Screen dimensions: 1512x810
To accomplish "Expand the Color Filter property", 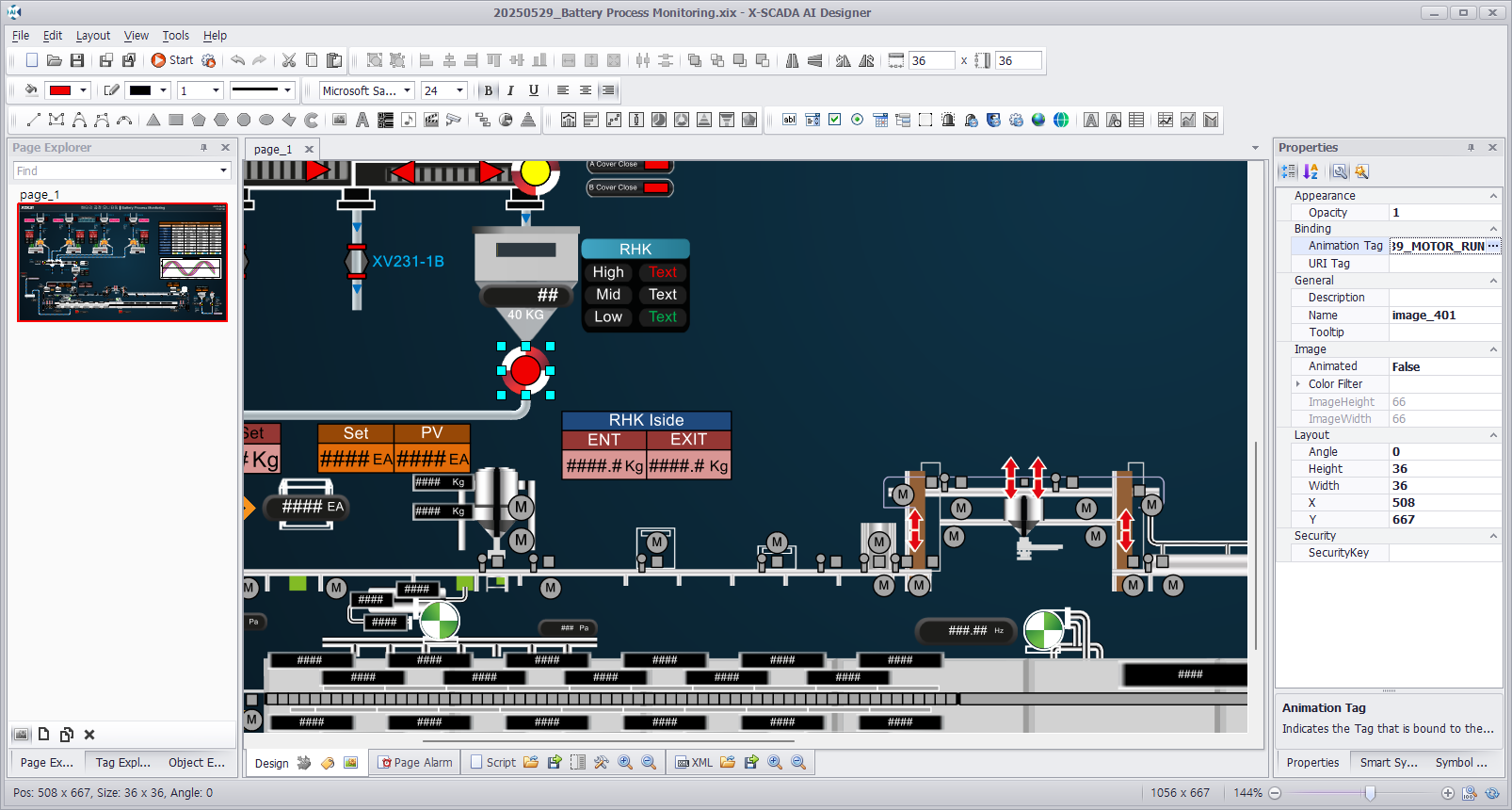I will click(x=1298, y=384).
